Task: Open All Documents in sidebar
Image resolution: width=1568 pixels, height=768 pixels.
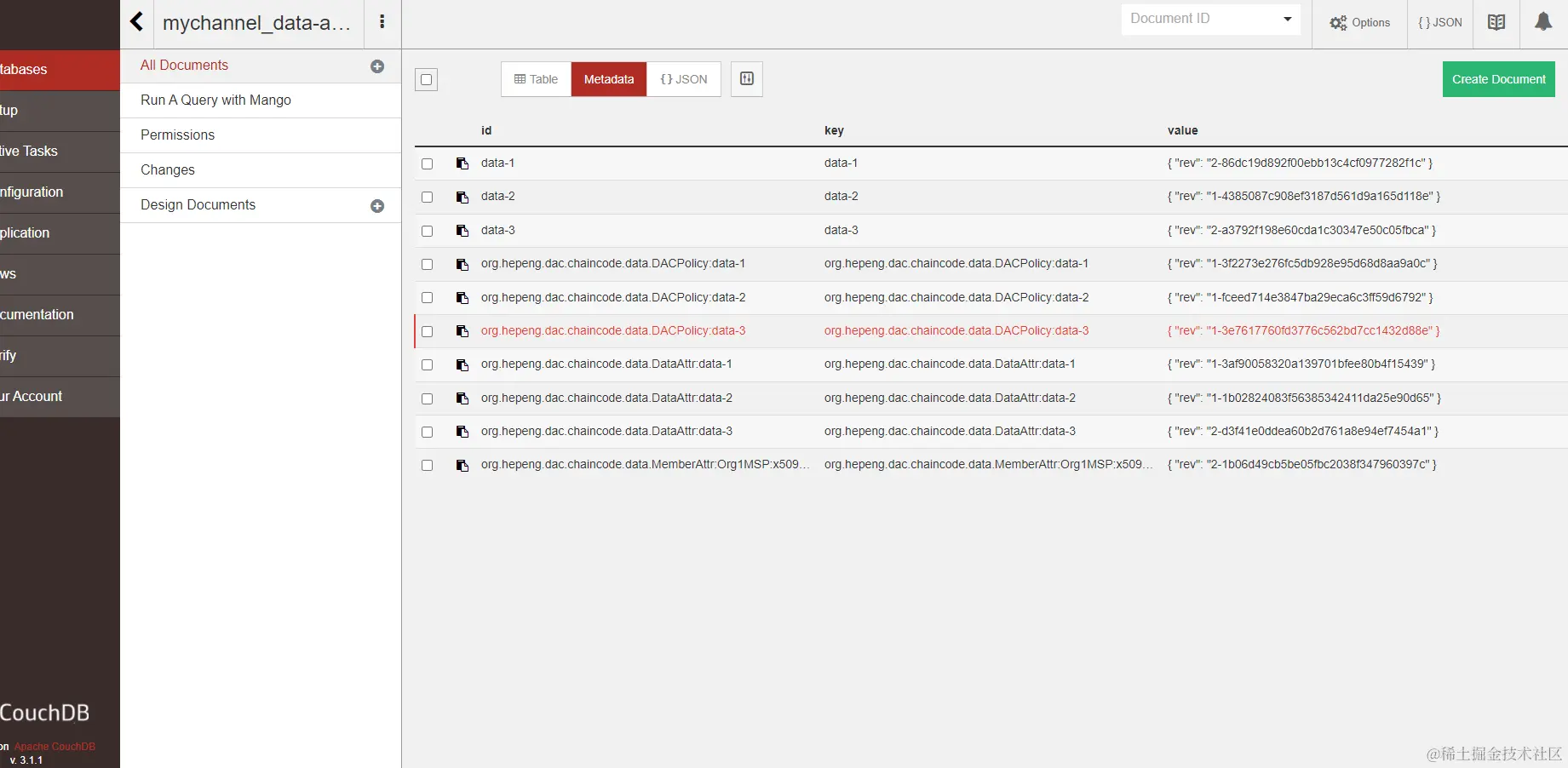Action: 184,66
